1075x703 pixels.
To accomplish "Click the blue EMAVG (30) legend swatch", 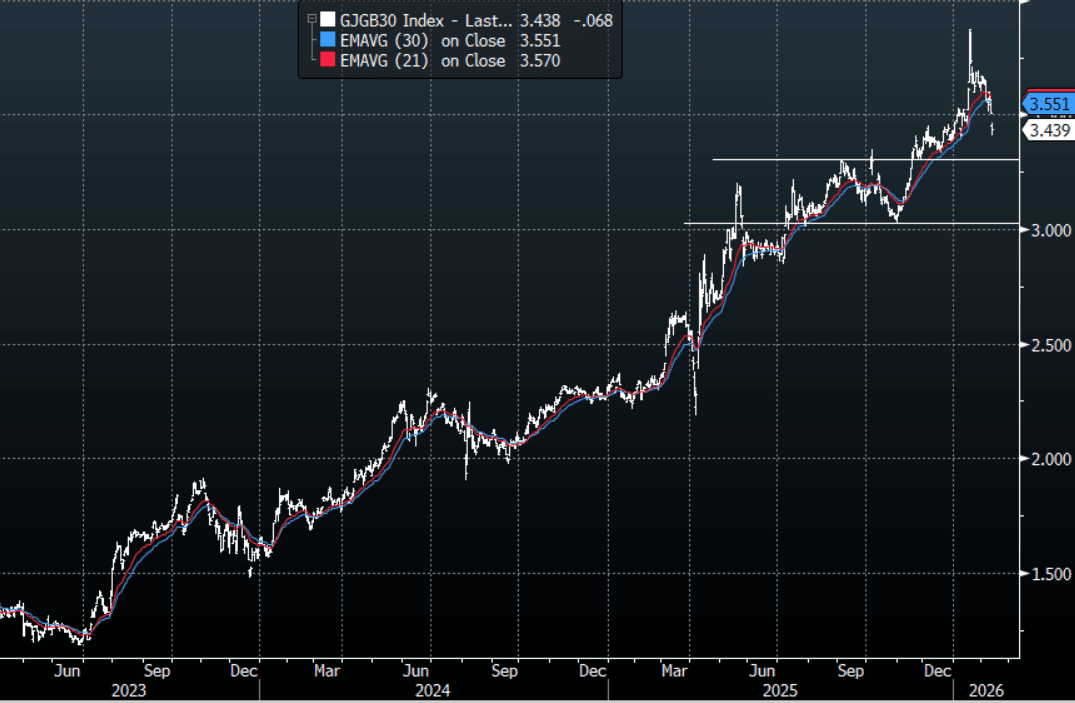I will pyautogui.click(x=327, y=41).
